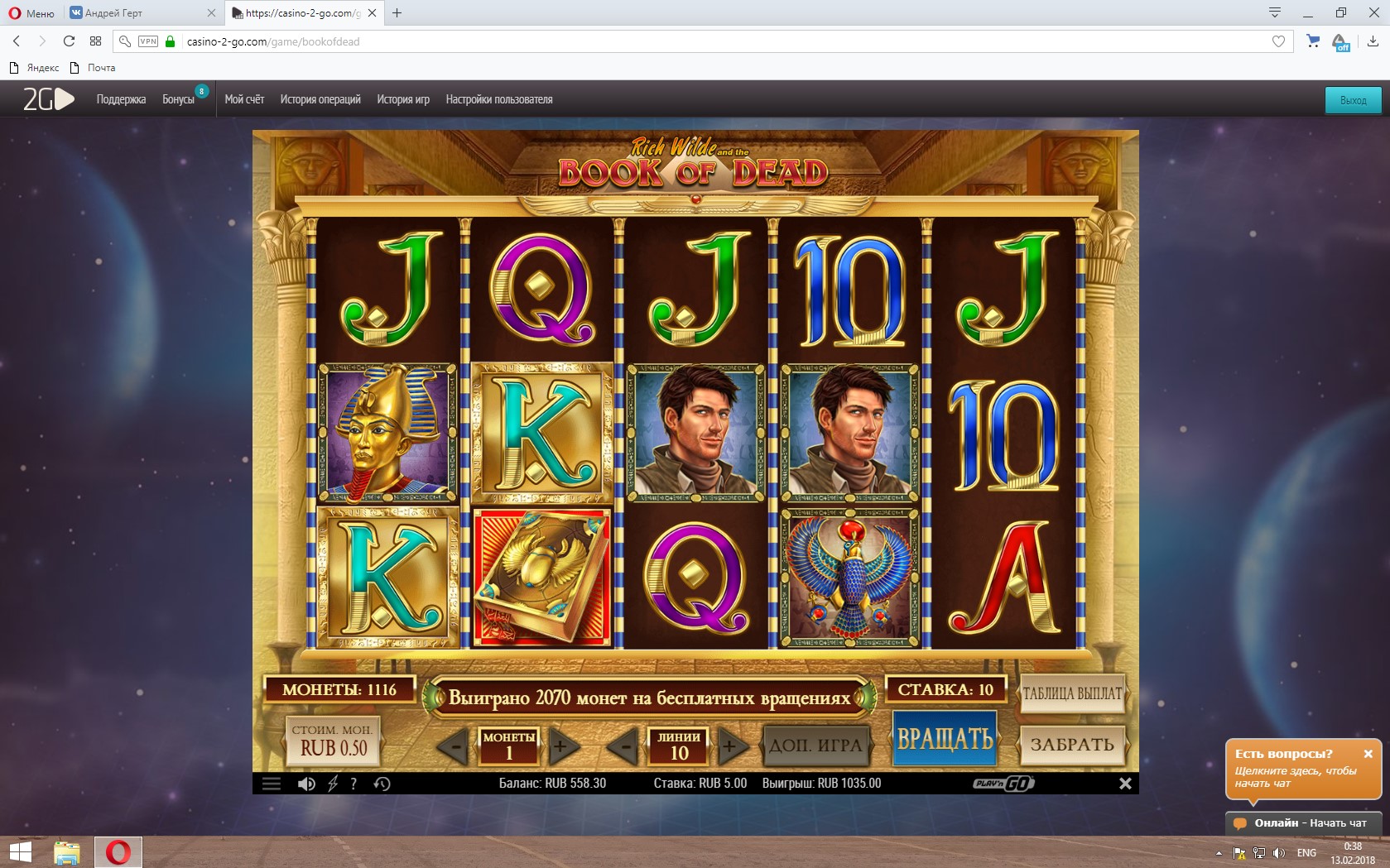Image resolution: width=1390 pixels, height=868 pixels.
Task: Click the Opera taskbar icon
Action: pos(118,852)
